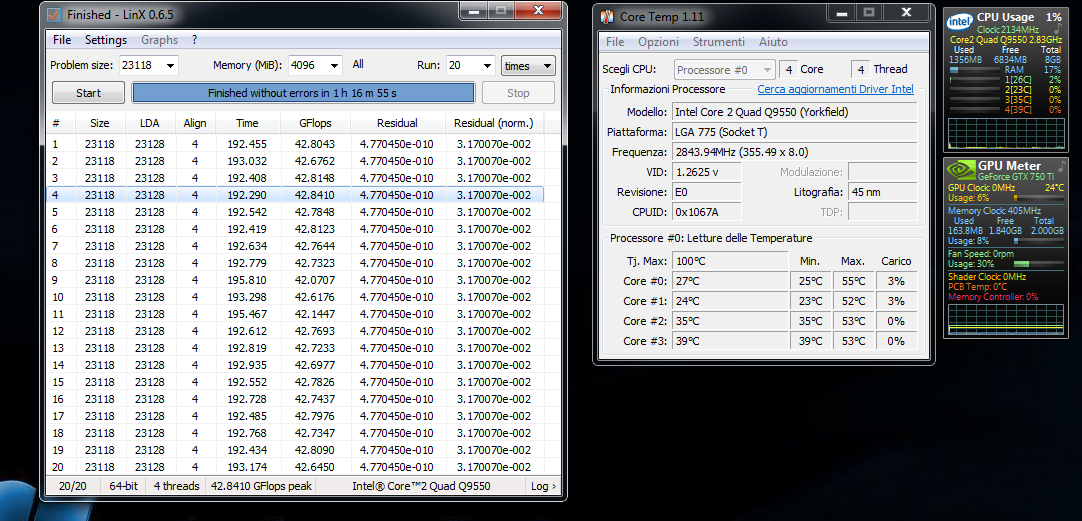
Task: Click the Core count field showing 4
Action: 788,70
